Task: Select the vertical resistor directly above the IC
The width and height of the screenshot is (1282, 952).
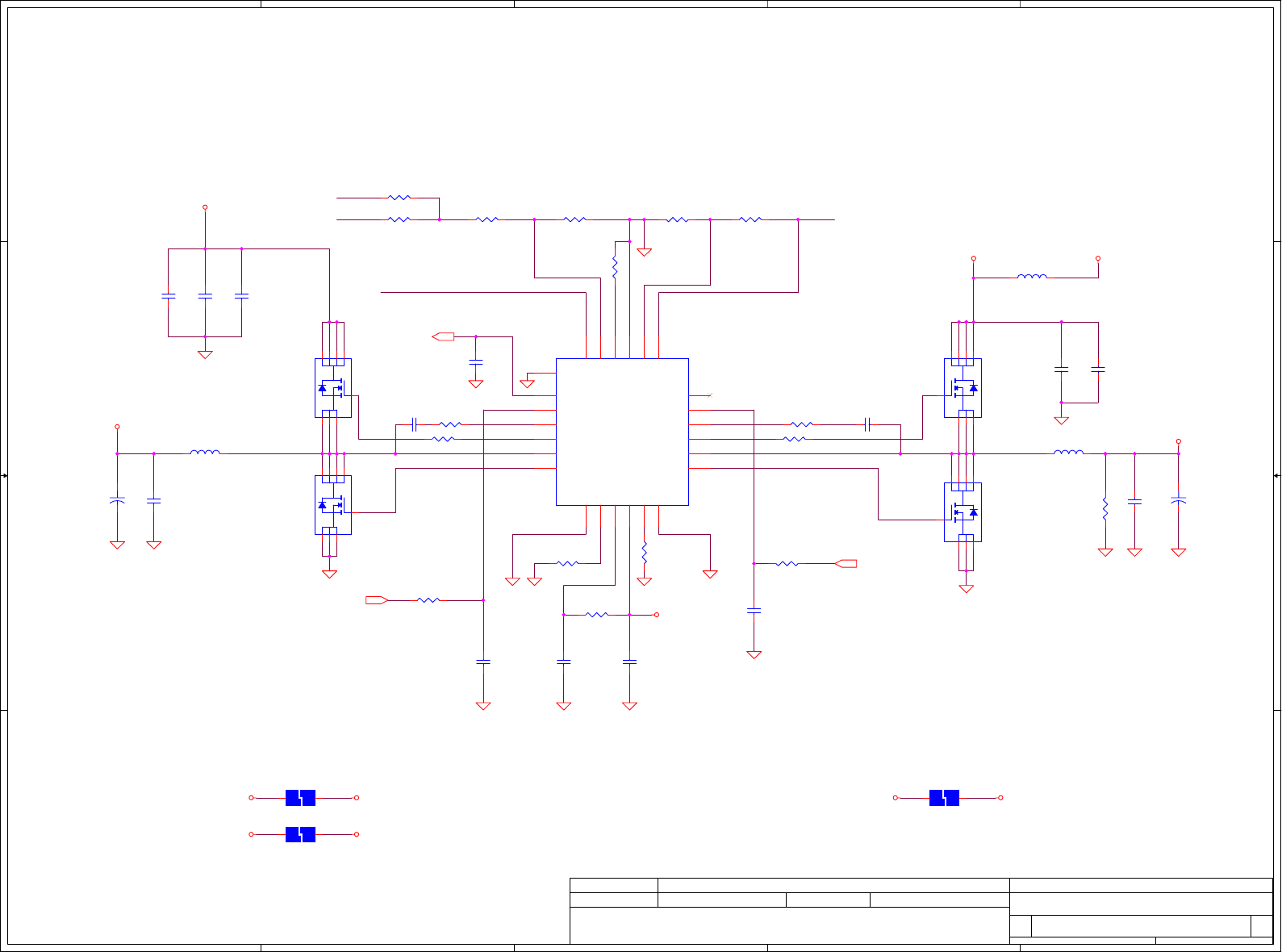Action: (x=615, y=267)
